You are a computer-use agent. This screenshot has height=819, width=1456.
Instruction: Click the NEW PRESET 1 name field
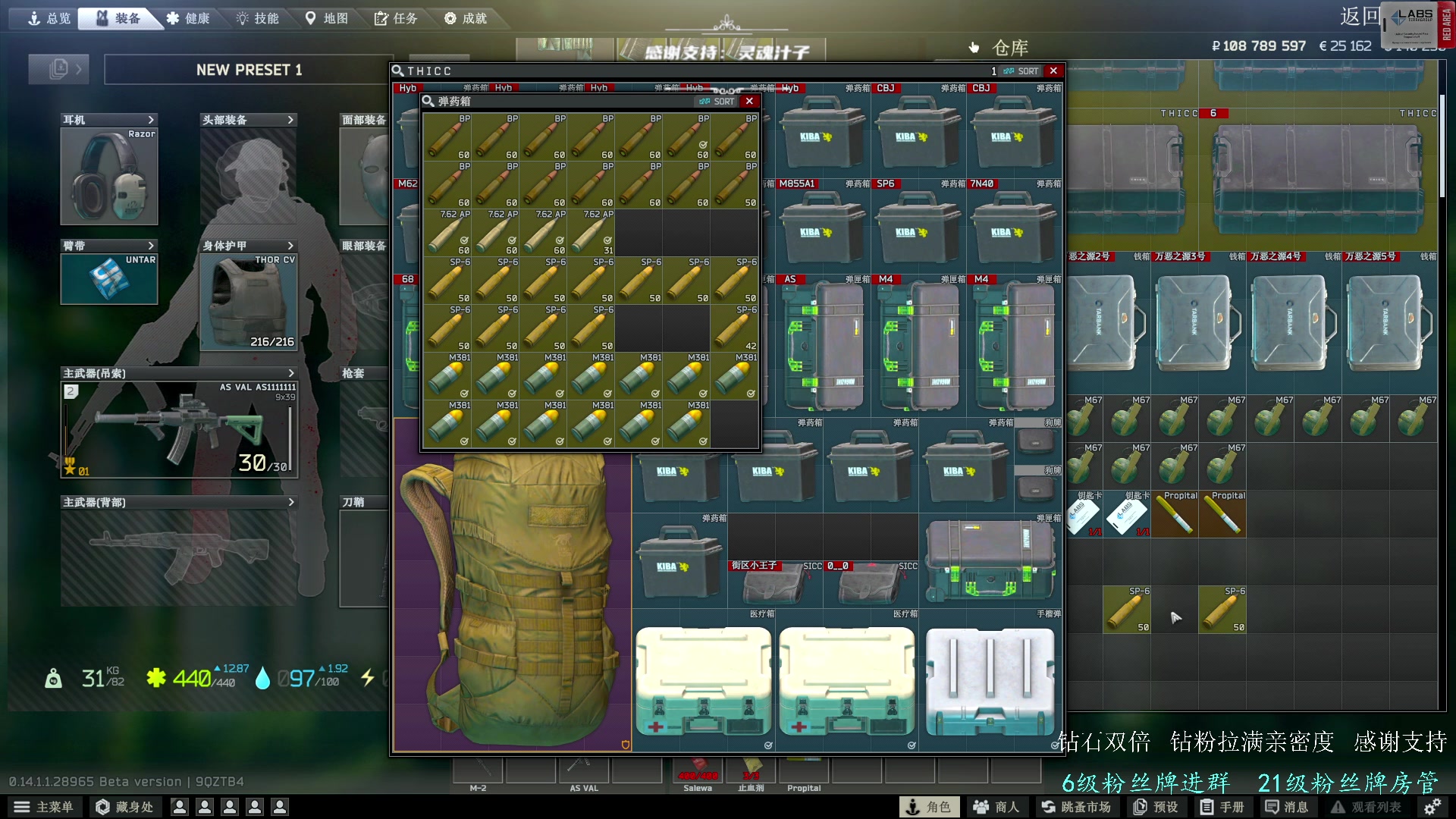249,70
